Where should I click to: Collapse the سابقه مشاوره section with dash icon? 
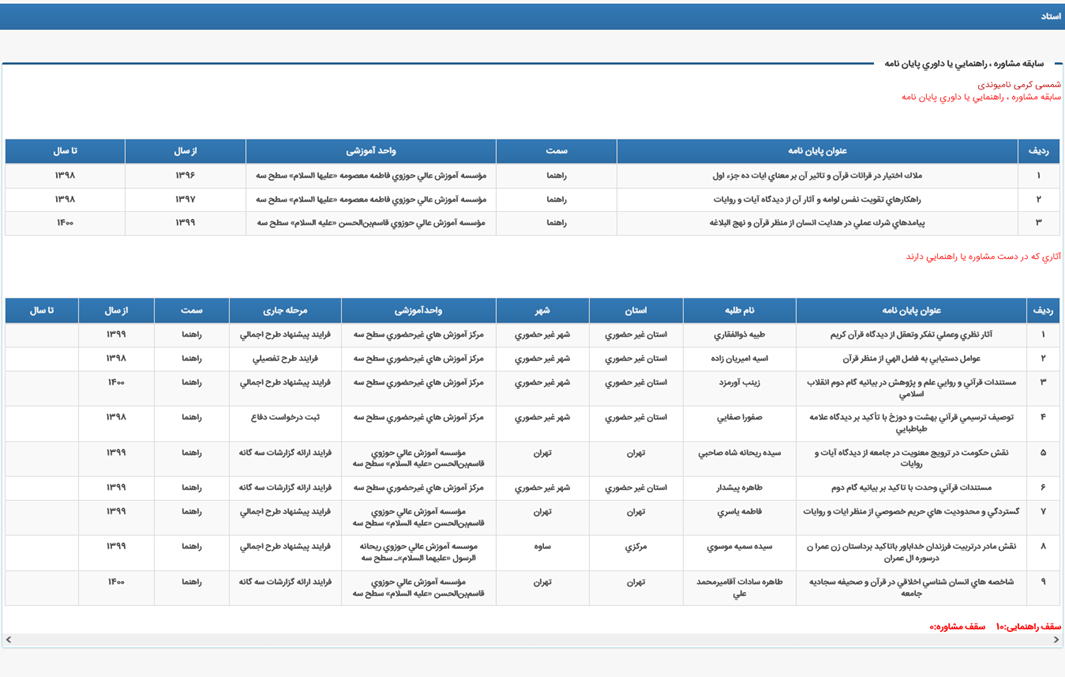click(1055, 63)
